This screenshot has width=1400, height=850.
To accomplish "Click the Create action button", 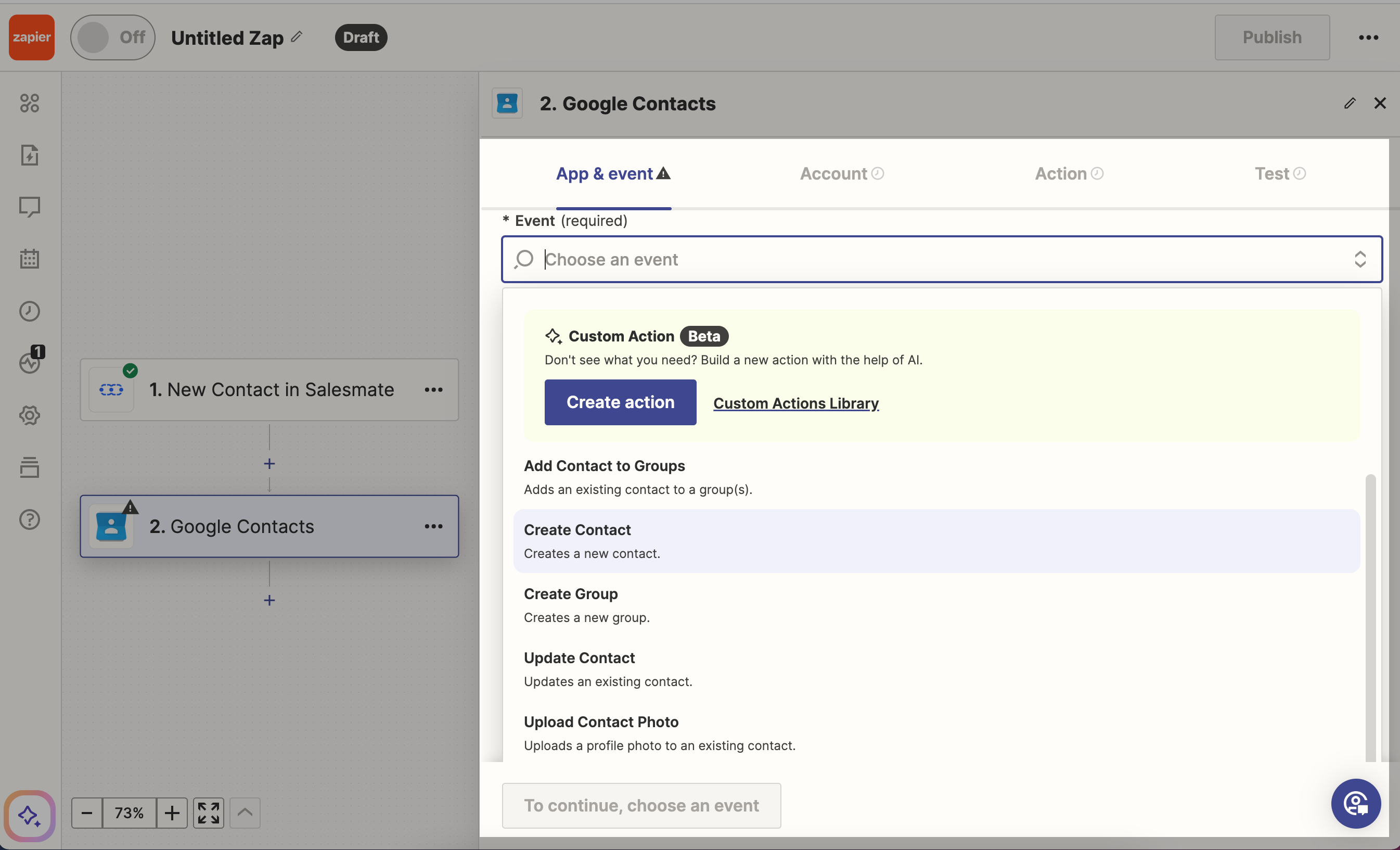I will click(x=620, y=402).
